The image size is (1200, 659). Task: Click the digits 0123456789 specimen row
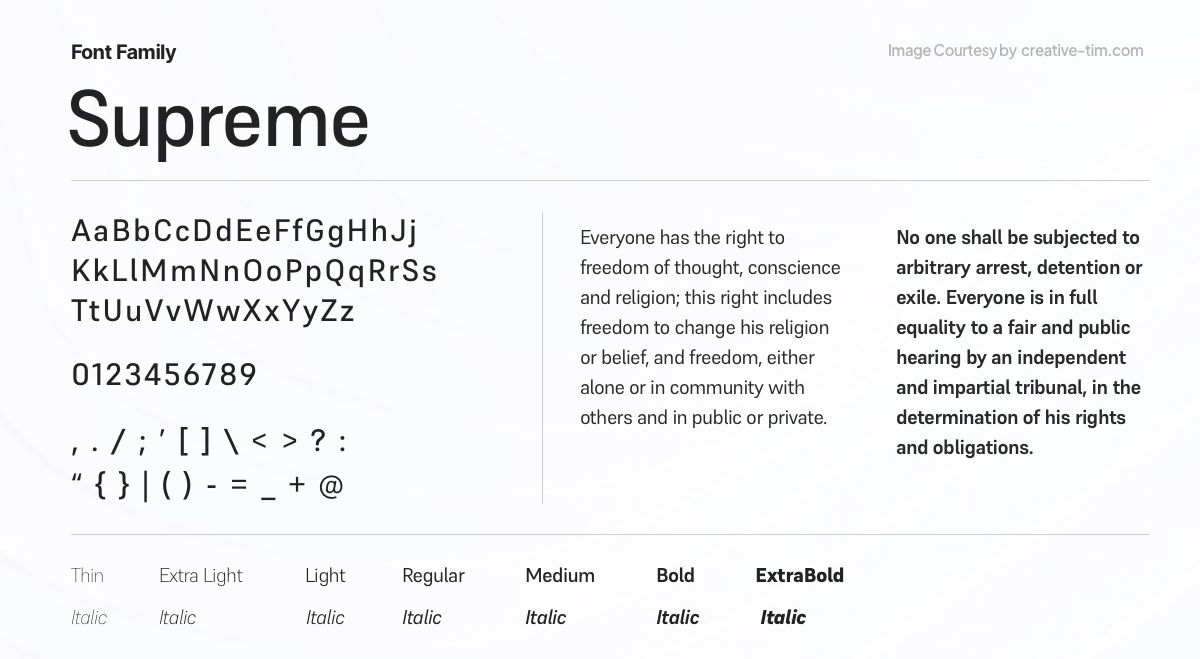(164, 376)
